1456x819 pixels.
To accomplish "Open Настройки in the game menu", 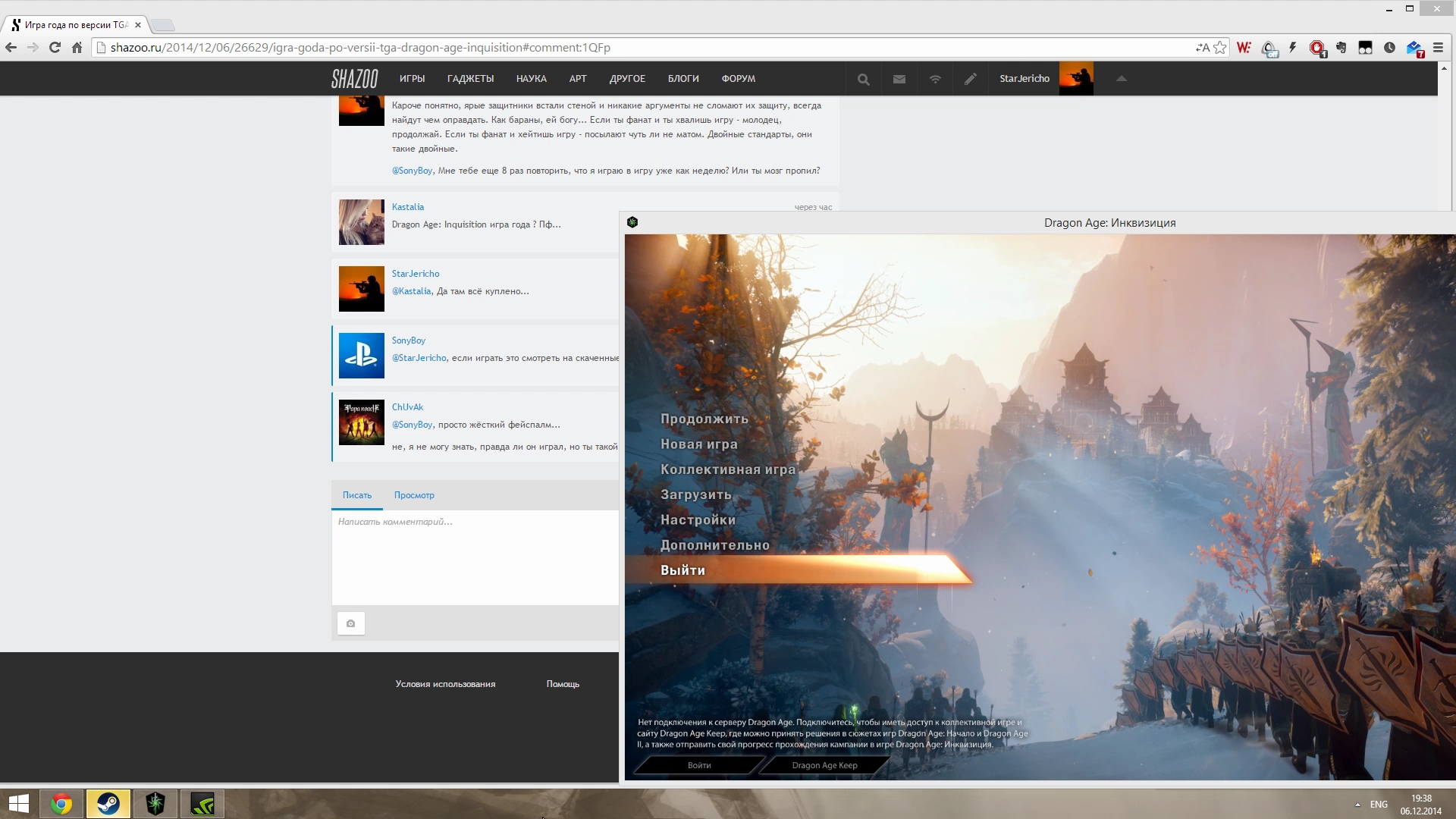I will click(x=698, y=520).
